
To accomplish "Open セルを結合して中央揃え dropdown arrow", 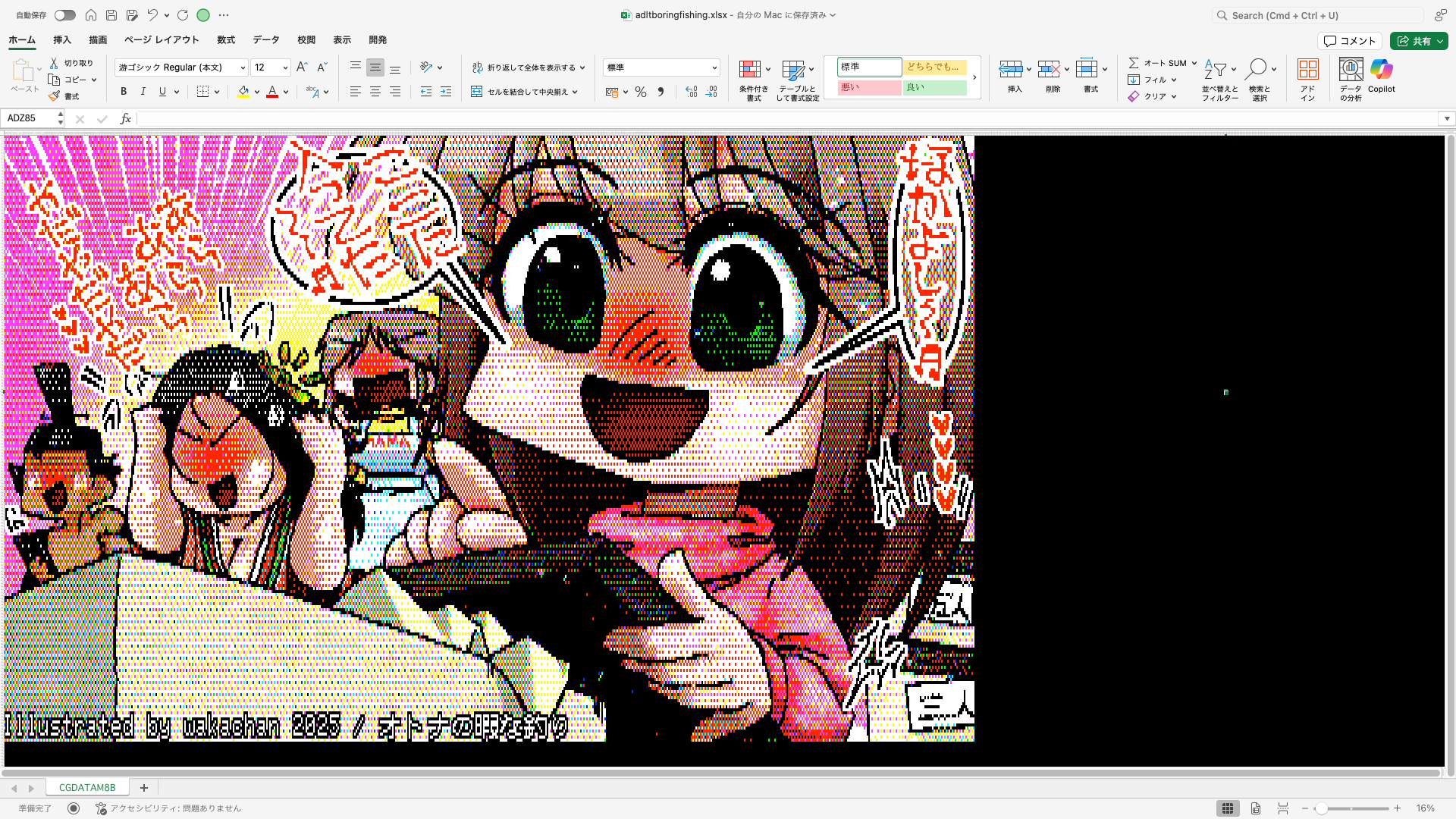I will (x=576, y=92).
